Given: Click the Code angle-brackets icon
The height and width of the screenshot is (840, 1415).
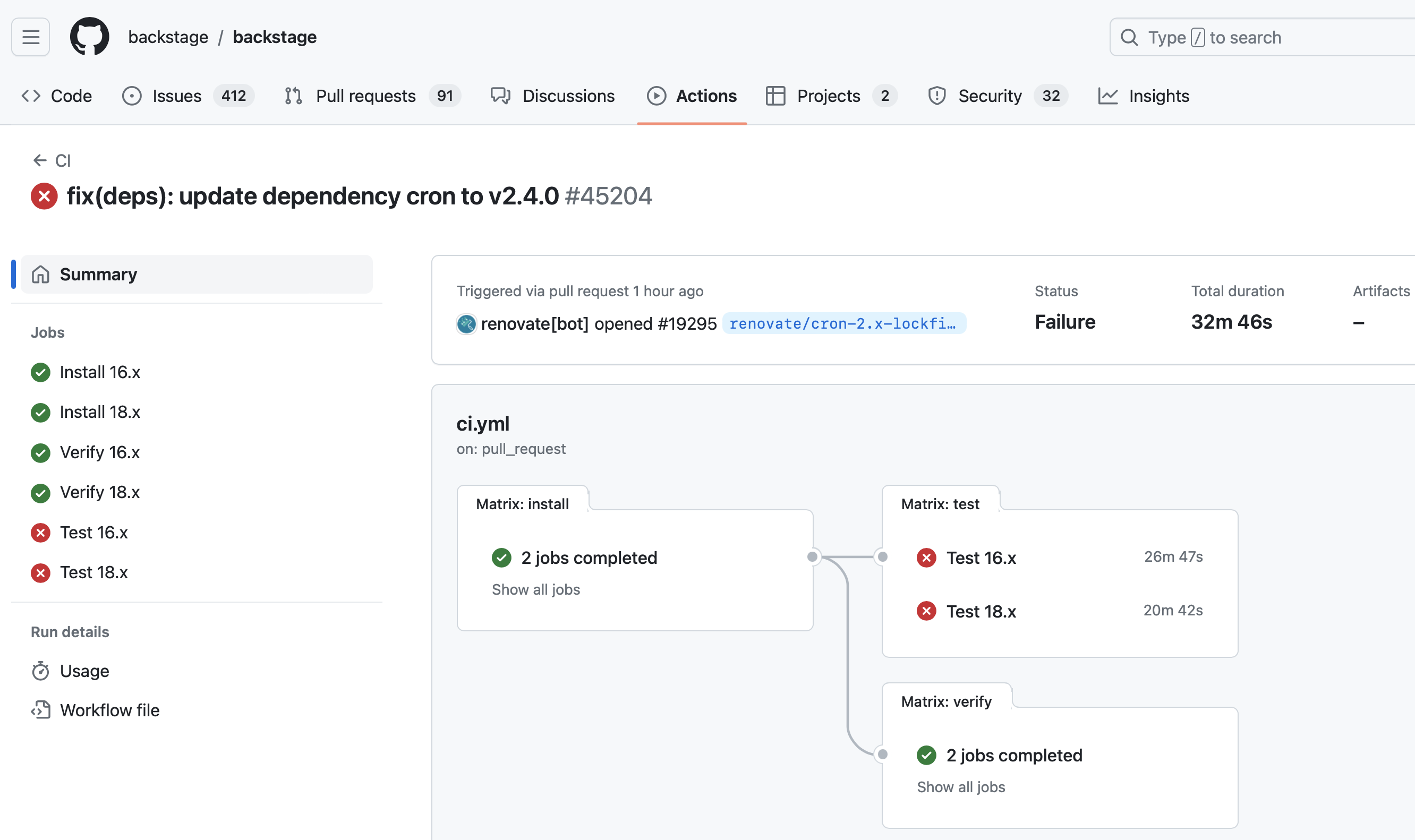Looking at the screenshot, I should (x=31, y=96).
